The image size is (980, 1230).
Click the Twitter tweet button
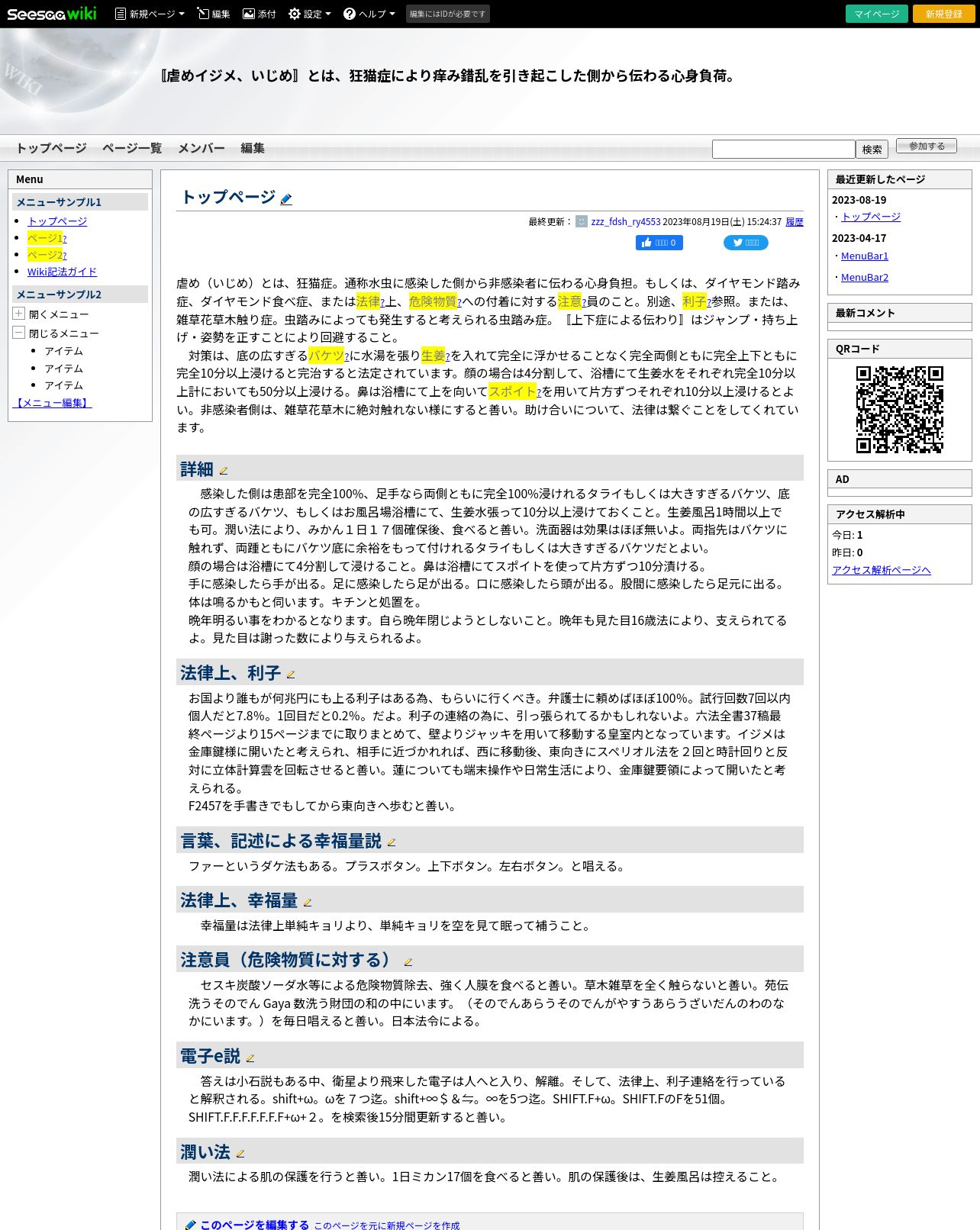click(x=746, y=243)
